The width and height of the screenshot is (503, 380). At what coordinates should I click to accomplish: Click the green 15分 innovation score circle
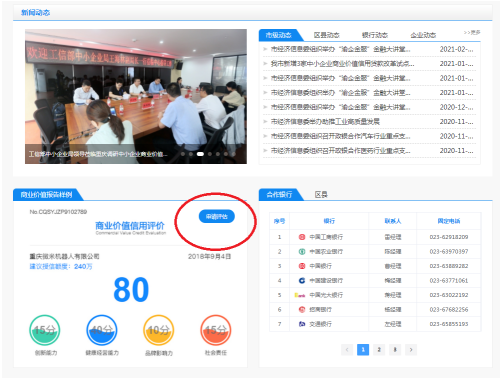45,330
